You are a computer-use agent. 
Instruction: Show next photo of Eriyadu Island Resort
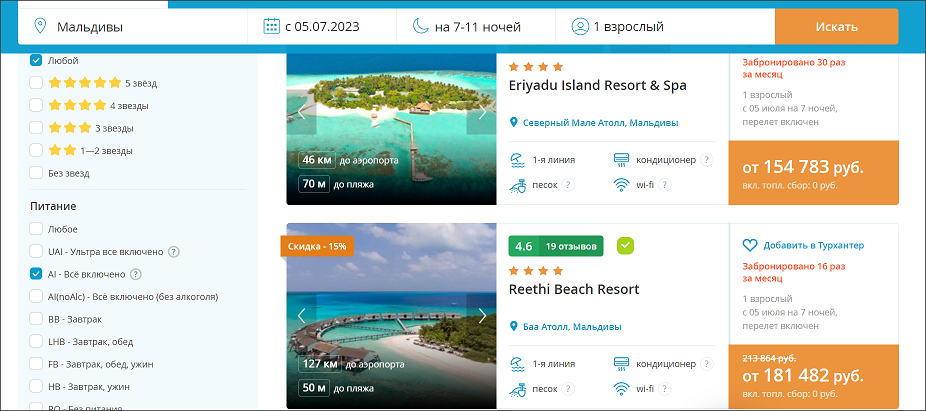482,112
